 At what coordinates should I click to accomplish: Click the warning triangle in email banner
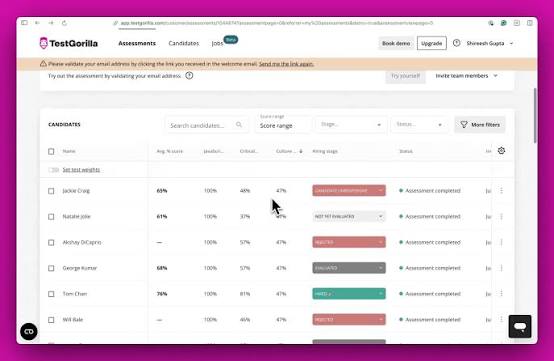pyautogui.click(x=43, y=64)
